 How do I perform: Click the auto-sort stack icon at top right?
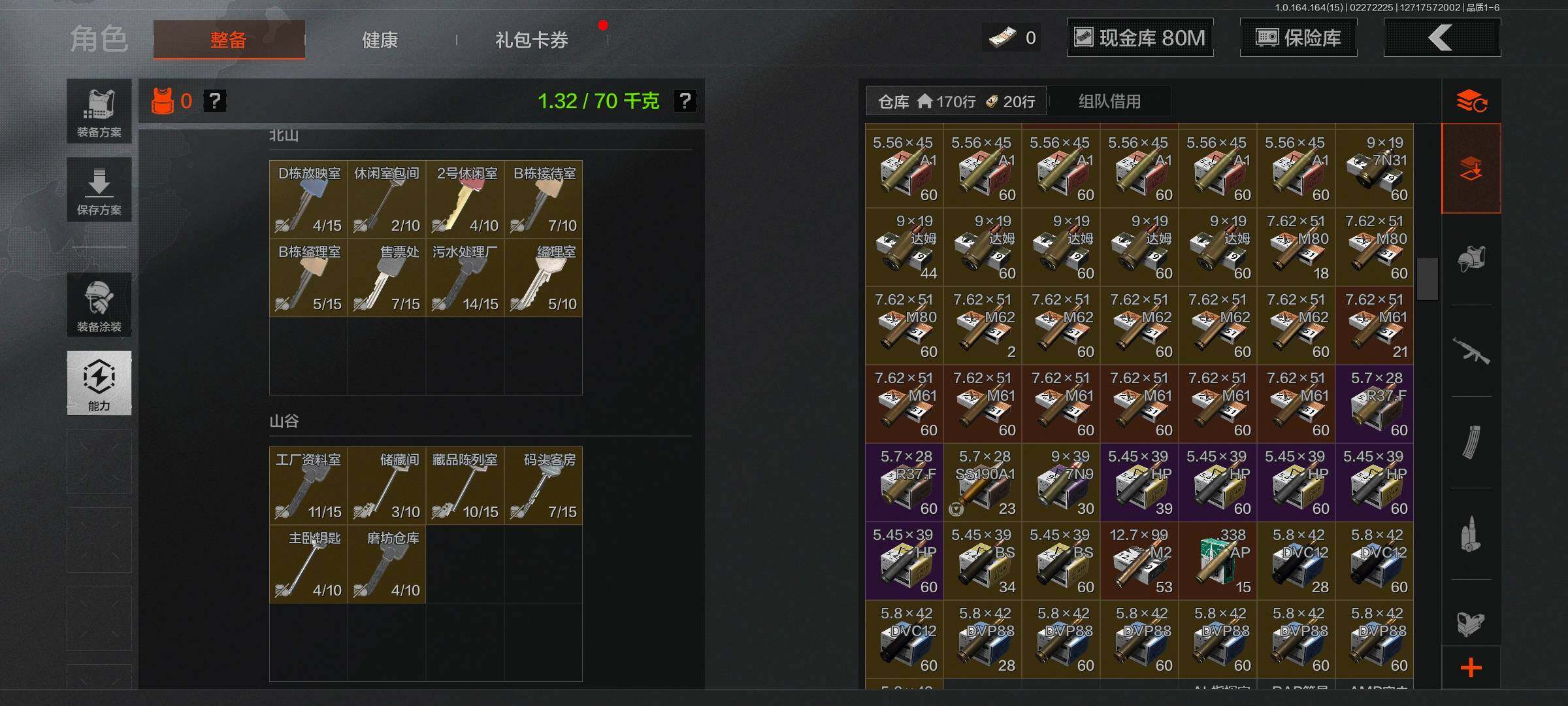pyautogui.click(x=1471, y=101)
